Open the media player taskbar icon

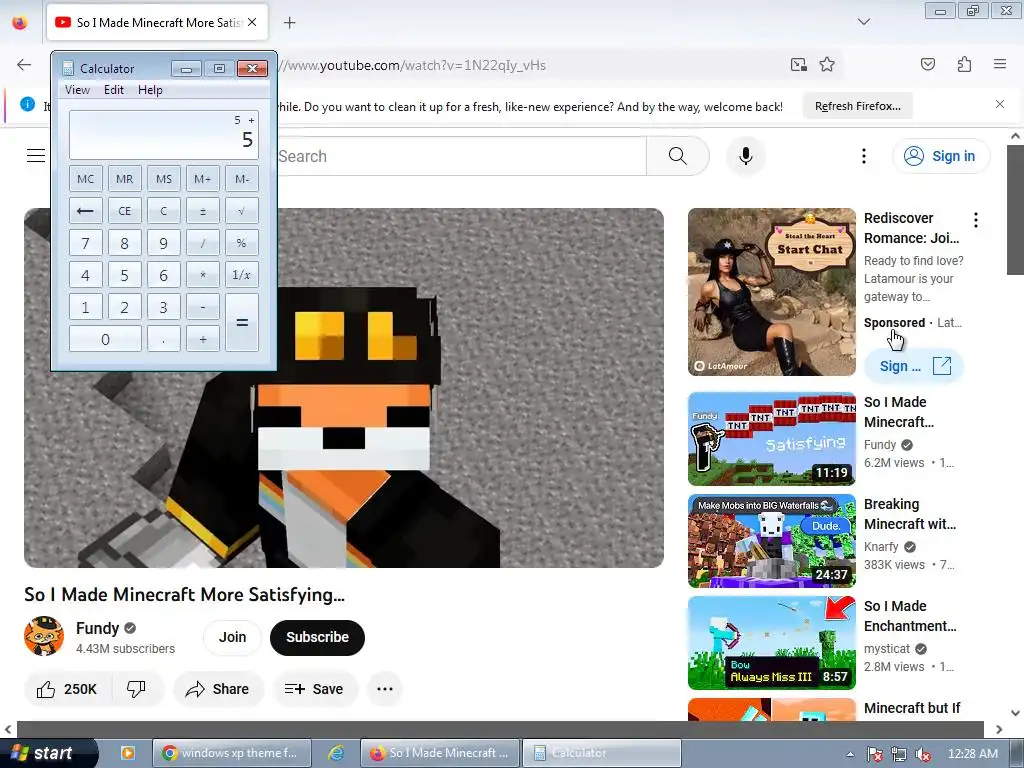pyautogui.click(x=127, y=753)
